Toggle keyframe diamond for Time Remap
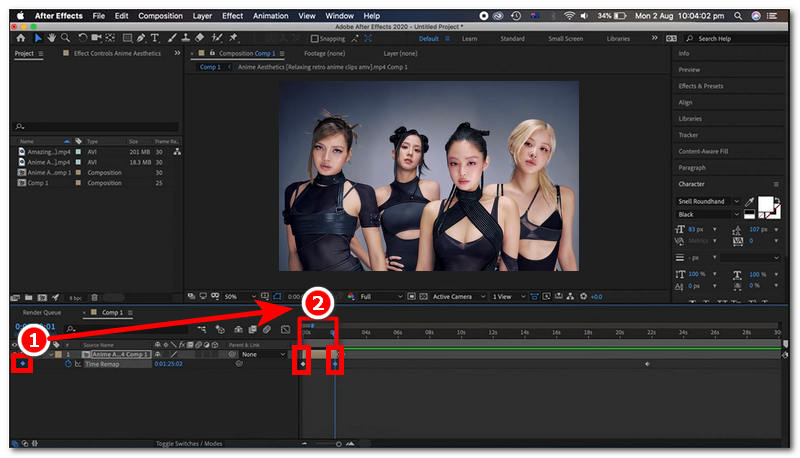 pyautogui.click(x=22, y=364)
